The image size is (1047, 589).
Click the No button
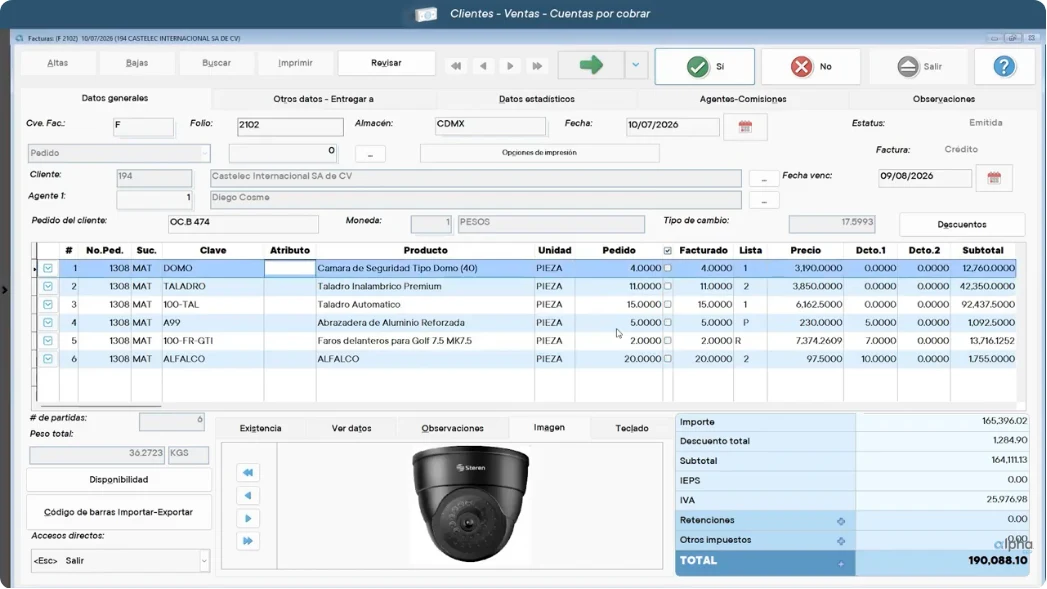[x=811, y=66]
